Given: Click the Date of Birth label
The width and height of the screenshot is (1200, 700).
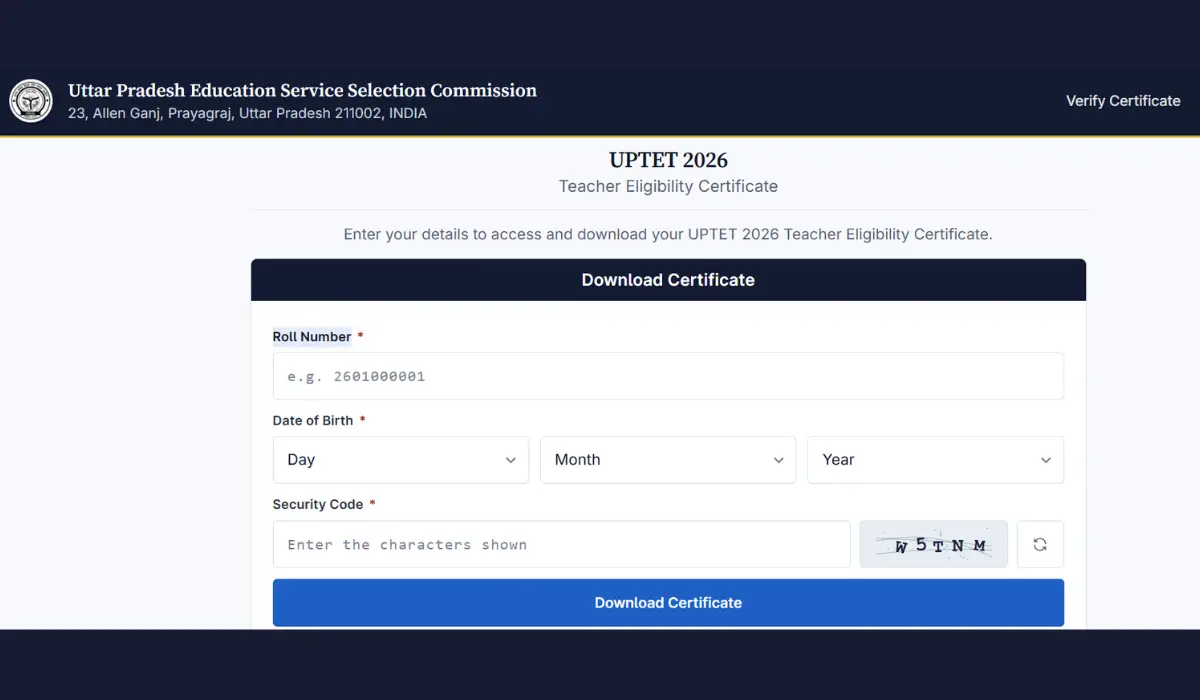Looking at the screenshot, I should click(x=313, y=421).
